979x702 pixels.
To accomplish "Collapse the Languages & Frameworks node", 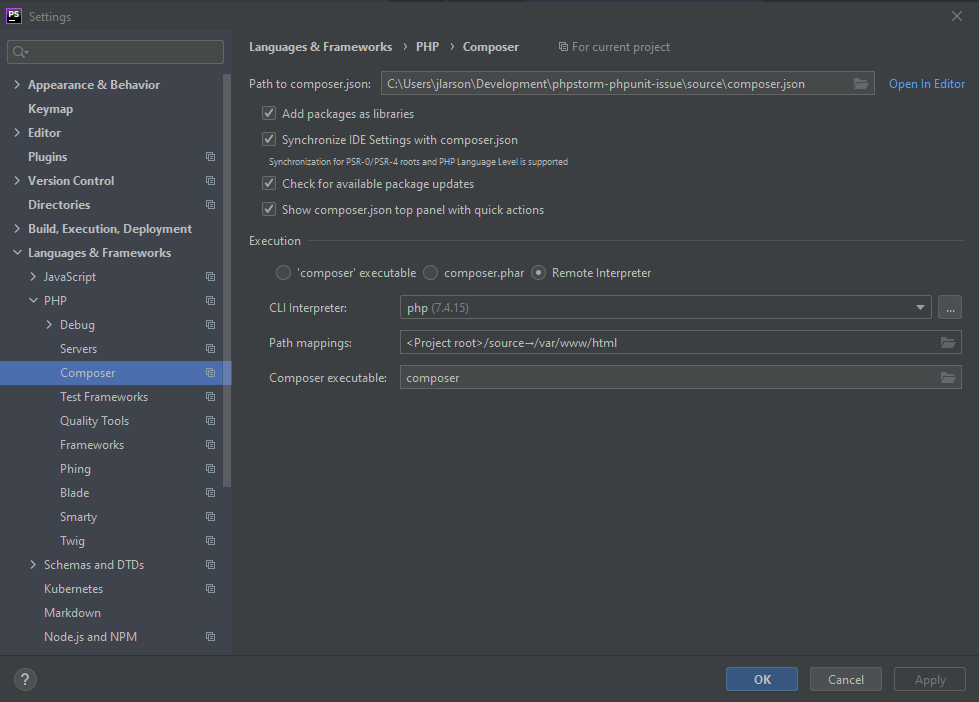I will tap(17, 252).
